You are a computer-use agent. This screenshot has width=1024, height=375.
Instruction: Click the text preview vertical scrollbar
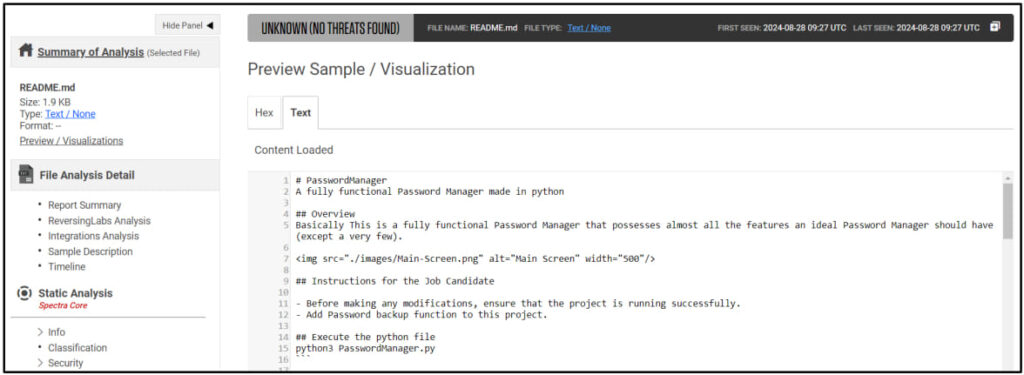[x=1007, y=272]
